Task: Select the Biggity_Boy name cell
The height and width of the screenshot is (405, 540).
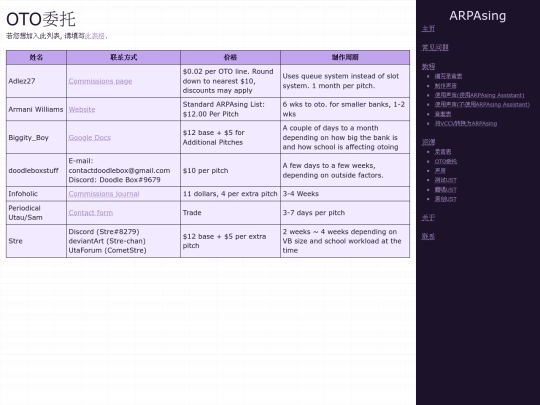Action: point(36,138)
